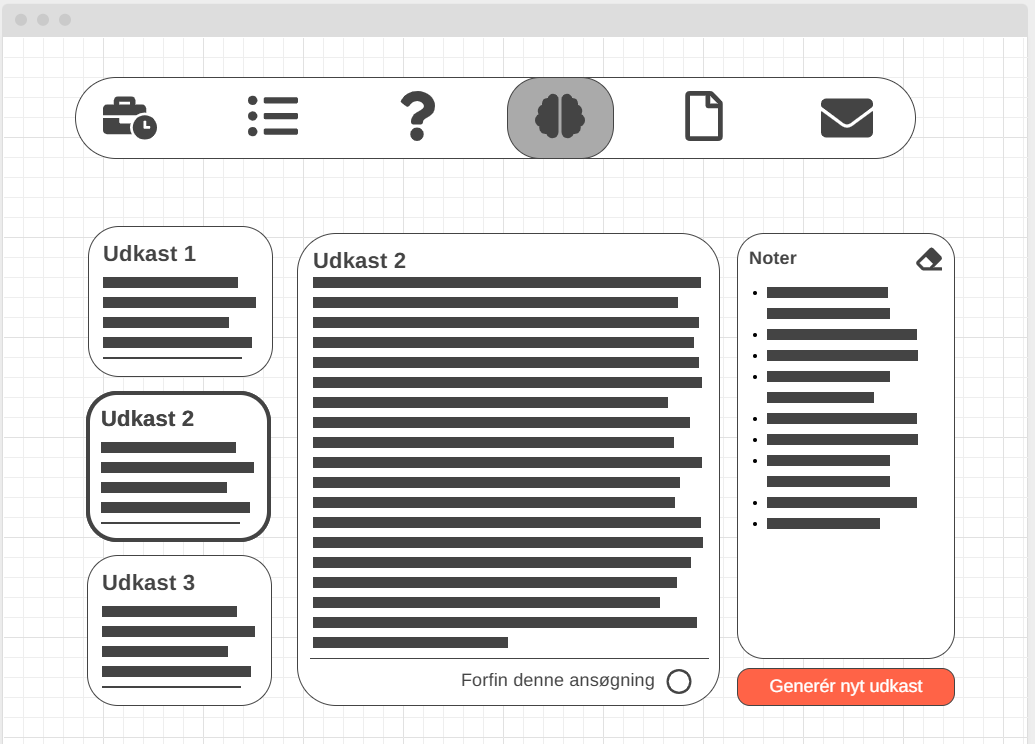Screen dimensions: 1035x744
Task: Open the briefcase with clock section
Action: point(129,118)
